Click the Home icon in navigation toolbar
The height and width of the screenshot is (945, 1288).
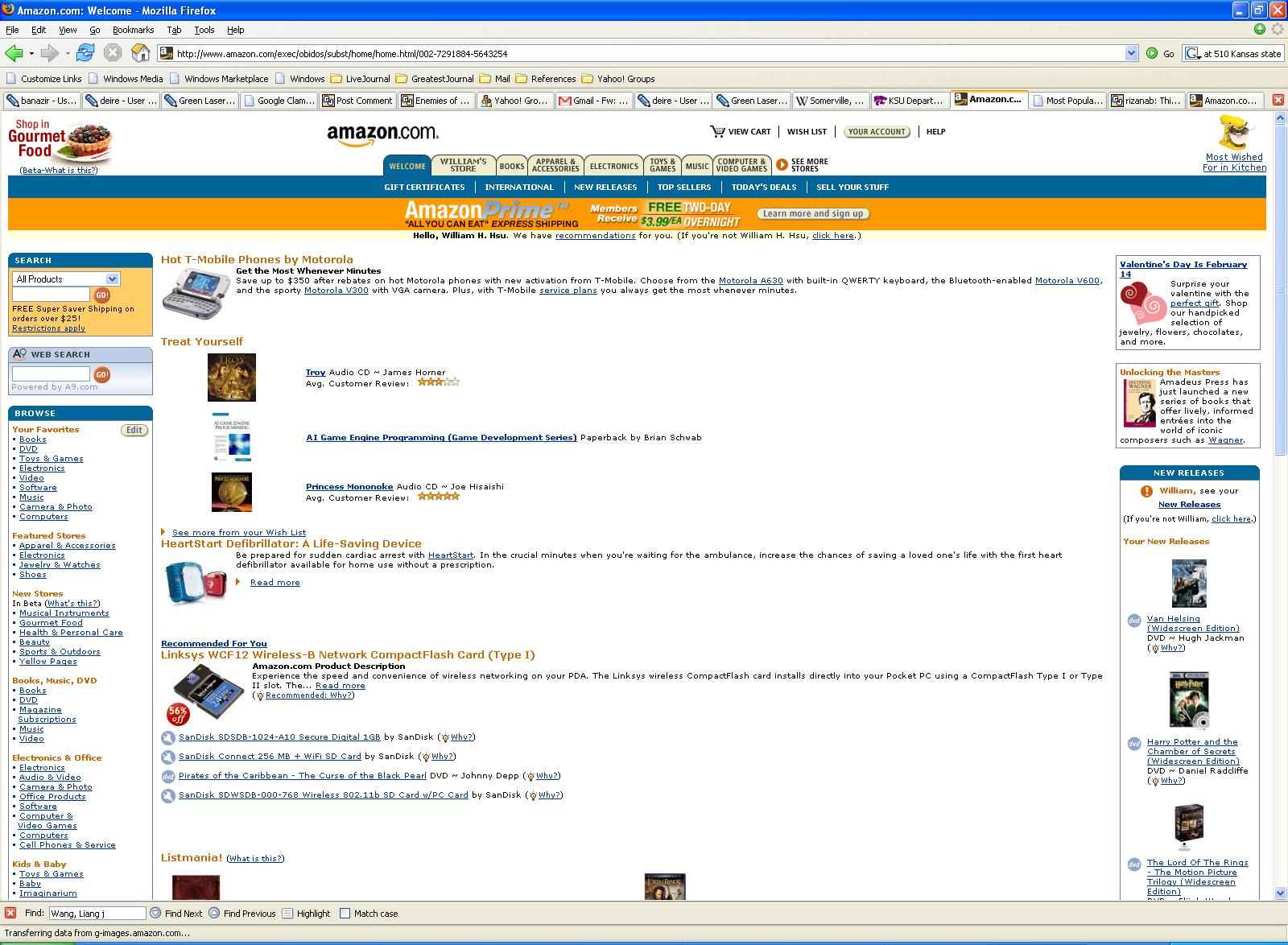pos(140,53)
